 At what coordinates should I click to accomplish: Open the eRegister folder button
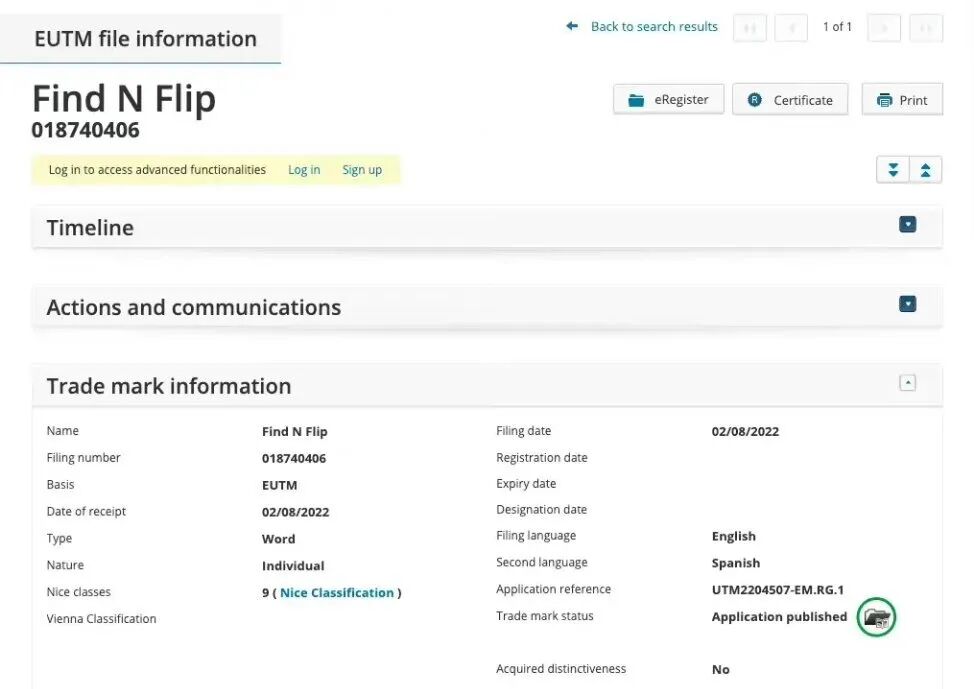click(668, 99)
